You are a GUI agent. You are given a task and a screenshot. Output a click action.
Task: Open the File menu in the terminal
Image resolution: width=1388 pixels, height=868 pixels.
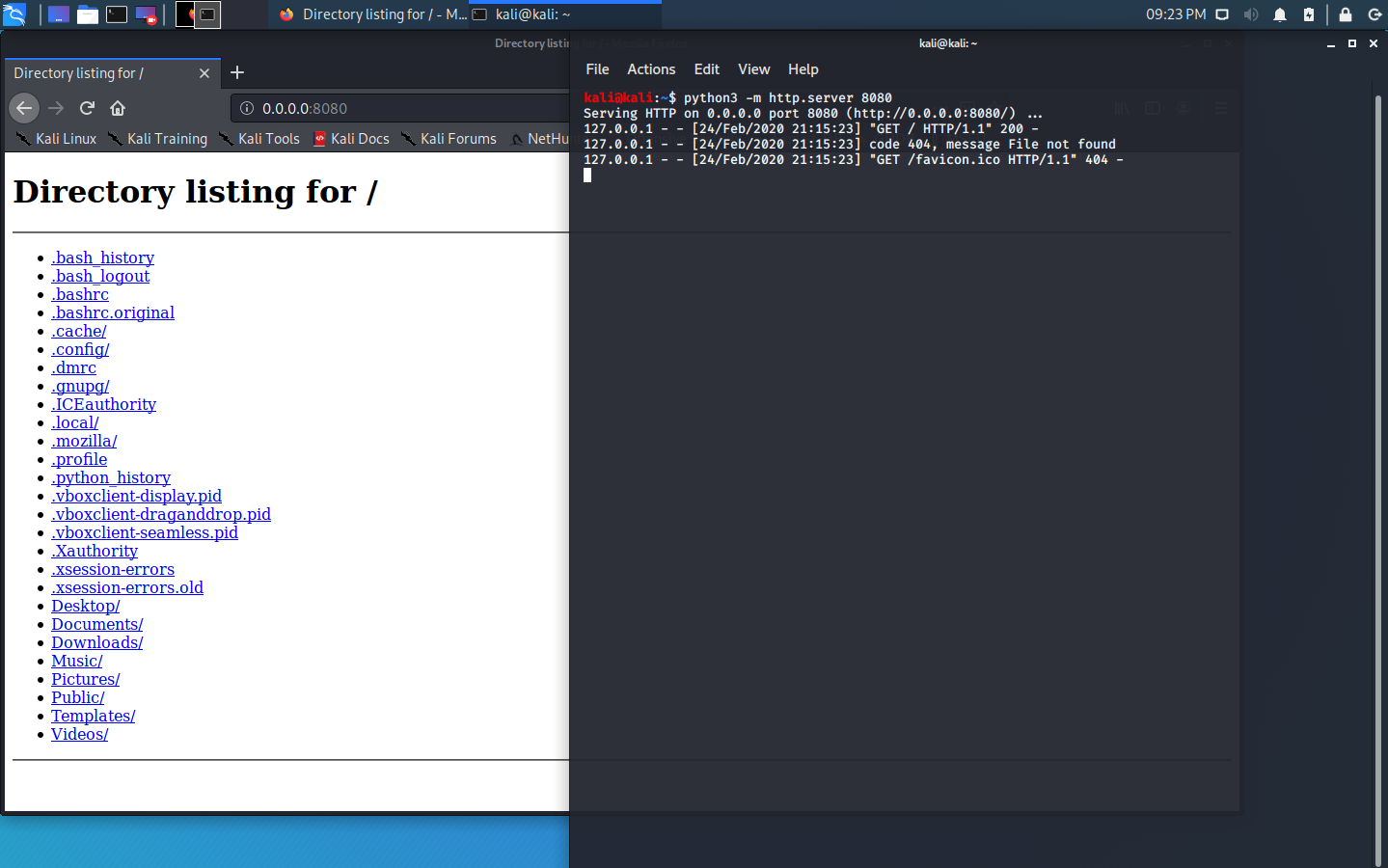click(x=597, y=68)
